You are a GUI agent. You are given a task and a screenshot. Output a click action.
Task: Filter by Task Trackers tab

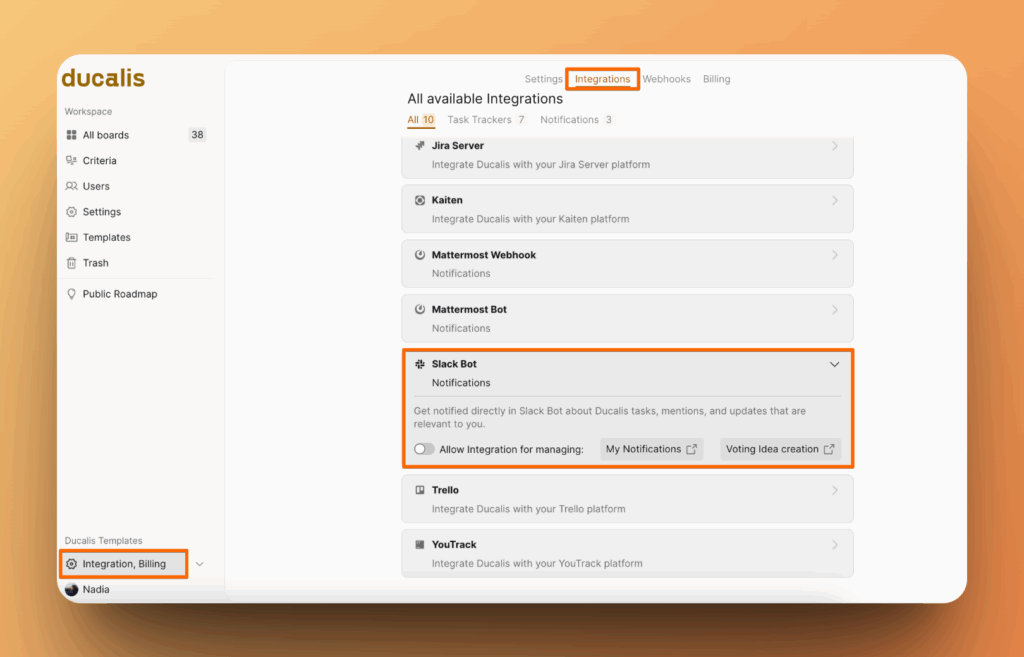(x=486, y=120)
